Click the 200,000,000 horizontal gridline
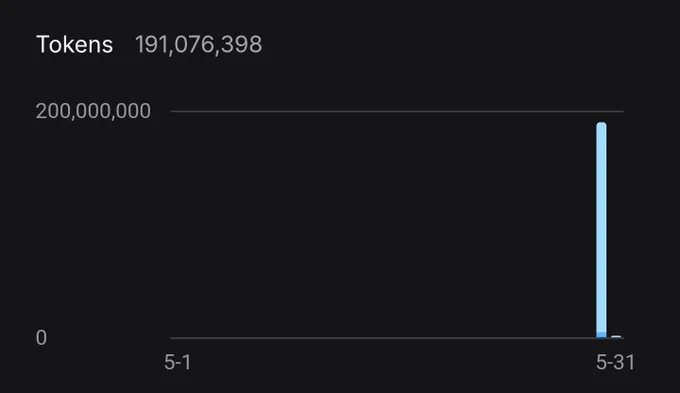The image size is (680, 393). click(x=397, y=111)
